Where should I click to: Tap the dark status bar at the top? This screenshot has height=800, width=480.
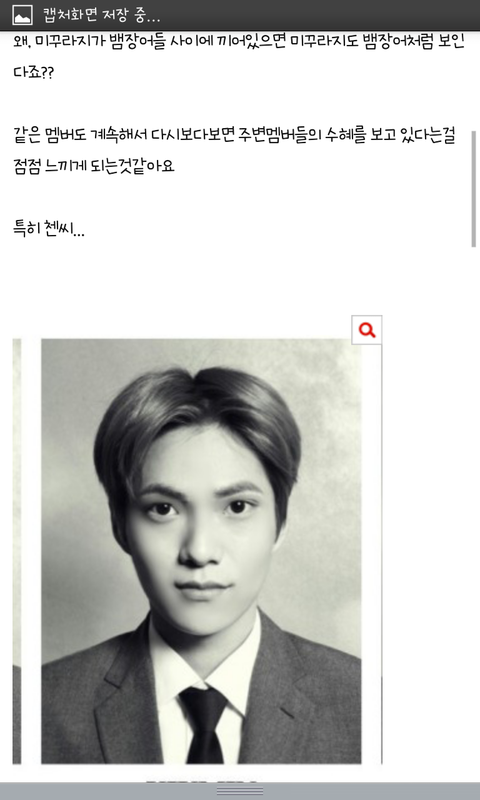(x=240, y=15)
